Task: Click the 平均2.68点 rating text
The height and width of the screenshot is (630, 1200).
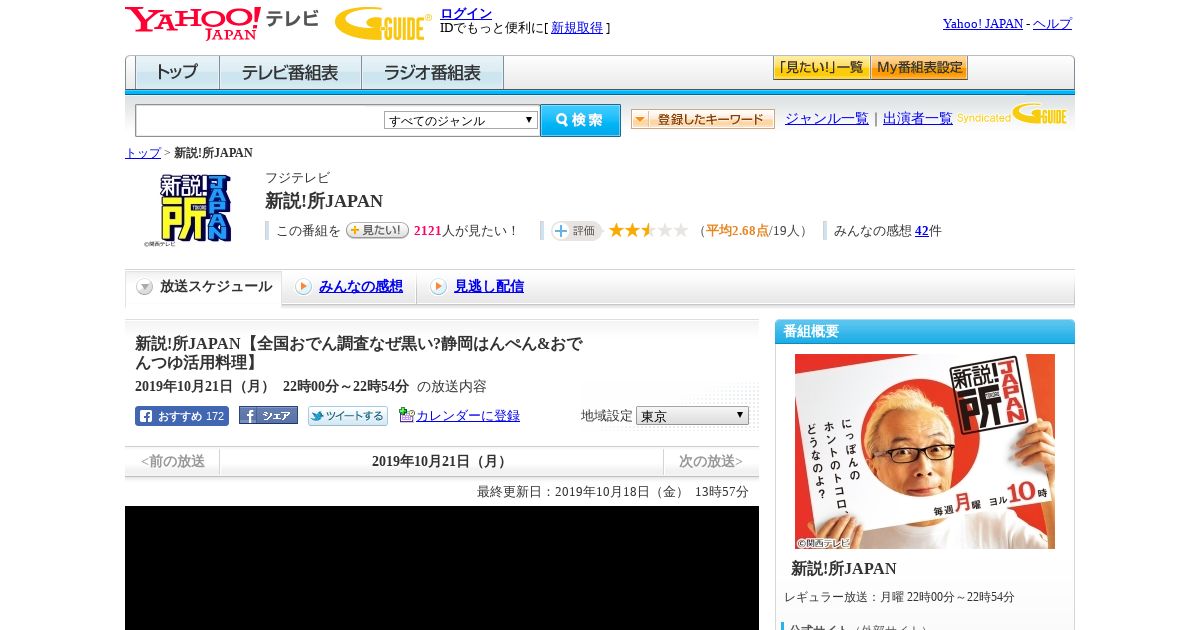Action: [x=737, y=231]
